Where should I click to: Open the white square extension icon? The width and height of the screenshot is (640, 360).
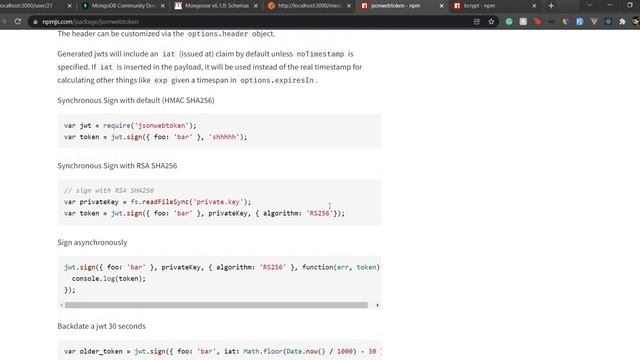point(523,22)
